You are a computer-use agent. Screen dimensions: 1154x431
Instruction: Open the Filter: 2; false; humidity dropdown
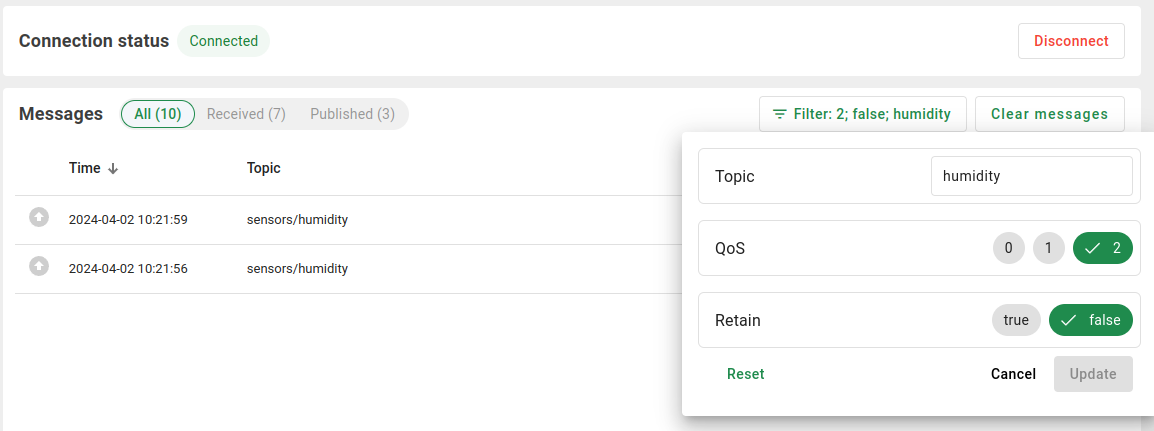coord(862,114)
